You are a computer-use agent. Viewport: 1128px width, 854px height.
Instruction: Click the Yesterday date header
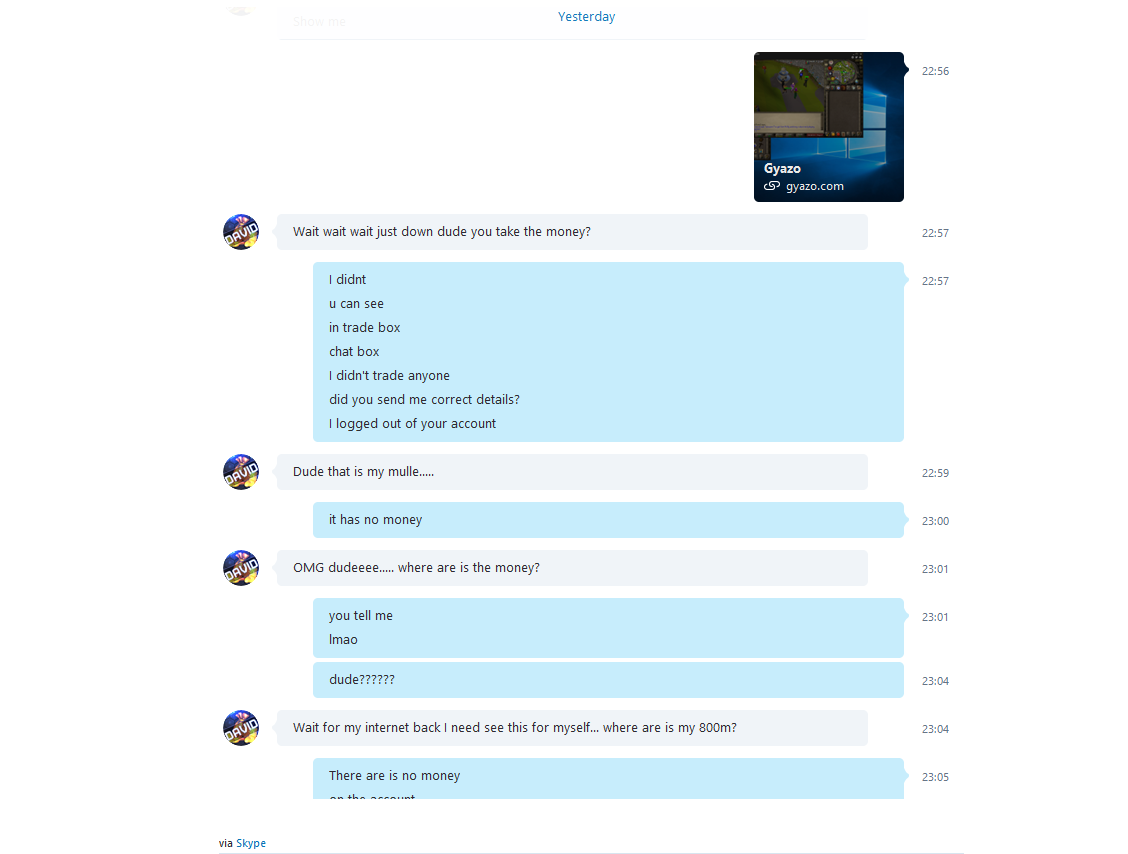586,17
